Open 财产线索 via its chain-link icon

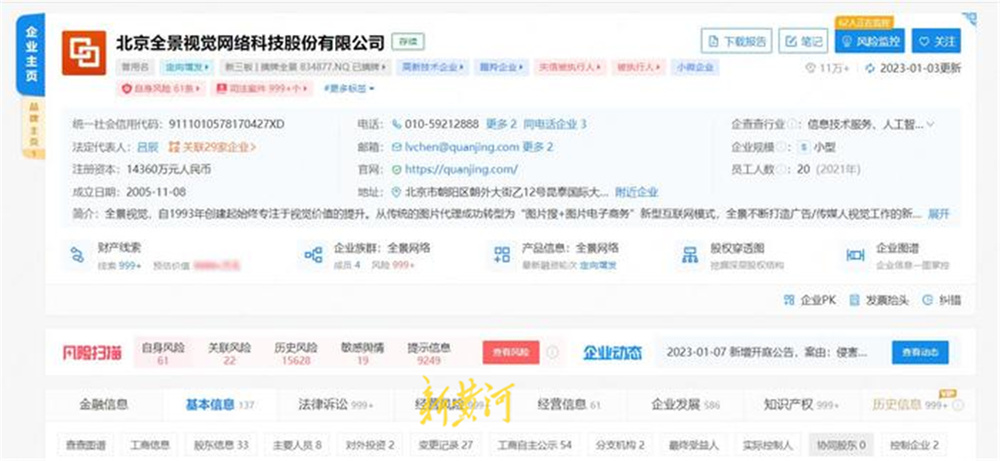77,256
